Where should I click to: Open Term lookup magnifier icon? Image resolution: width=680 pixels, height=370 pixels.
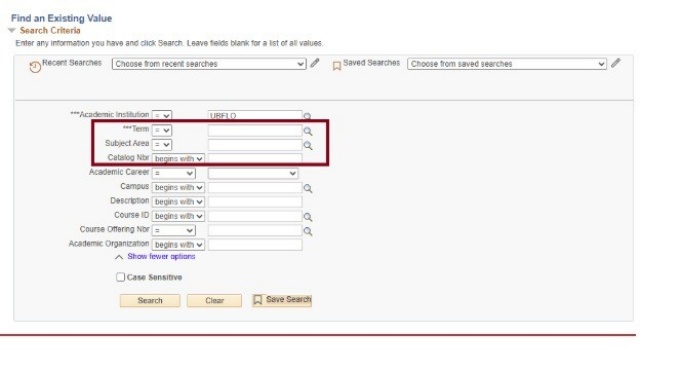pyautogui.click(x=307, y=131)
